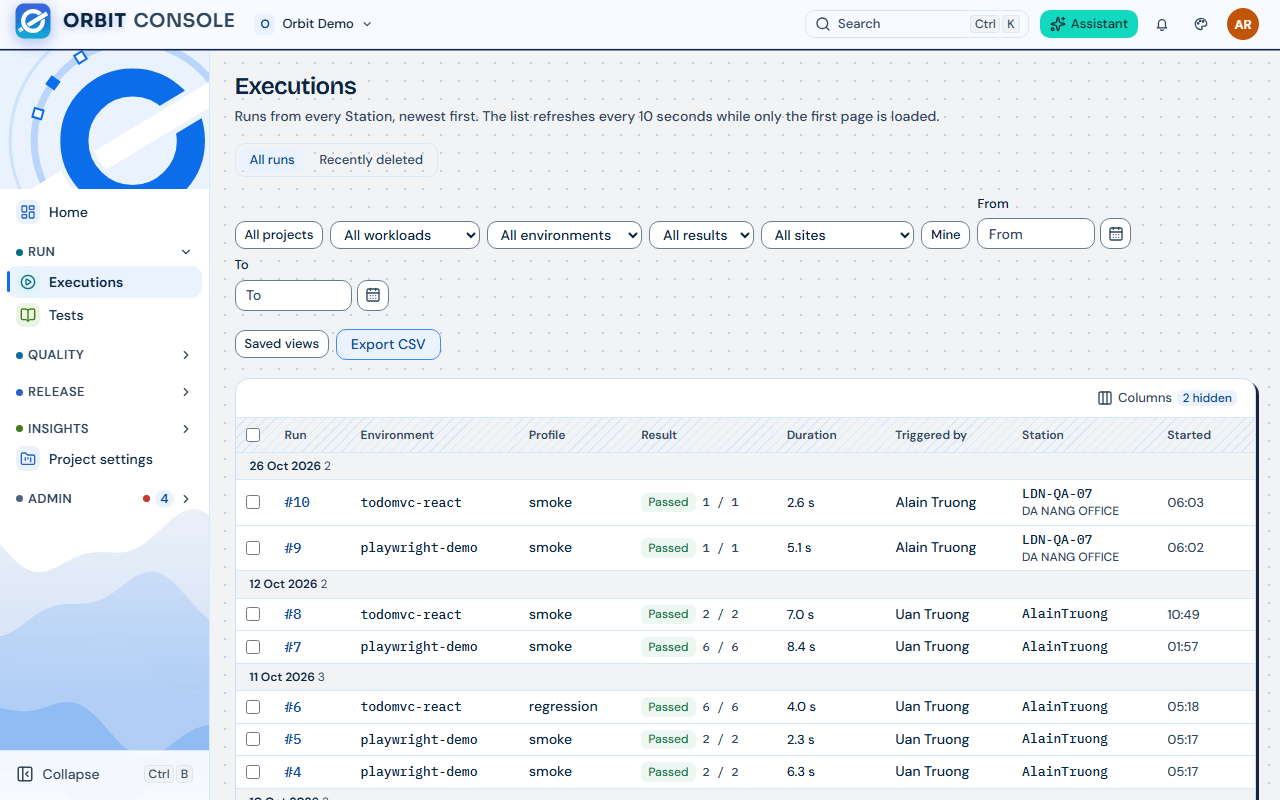The image size is (1280, 800).
Task: Go to Home in the sidebar
Action: click(104, 212)
